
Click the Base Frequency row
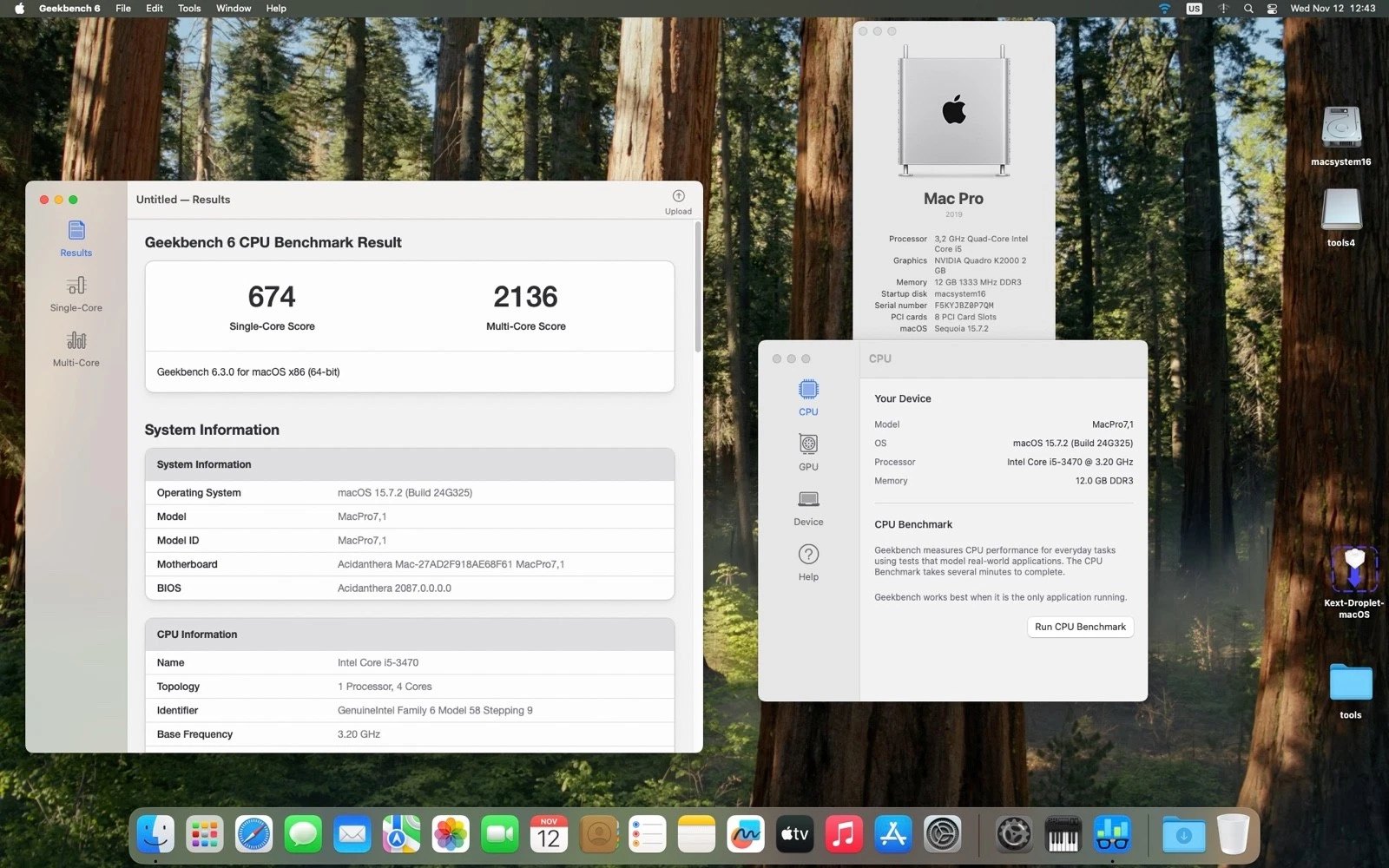[410, 734]
